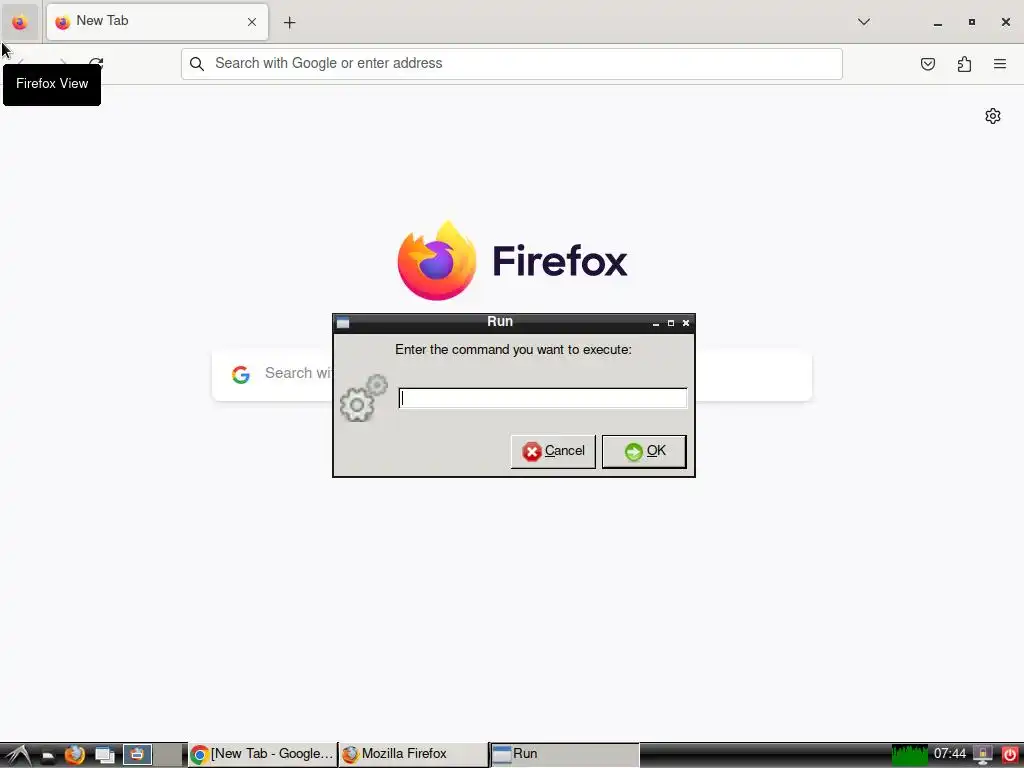Open Firefox View from the tab bar
Screen dimensions: 1024x768
(x=20, y=22)
